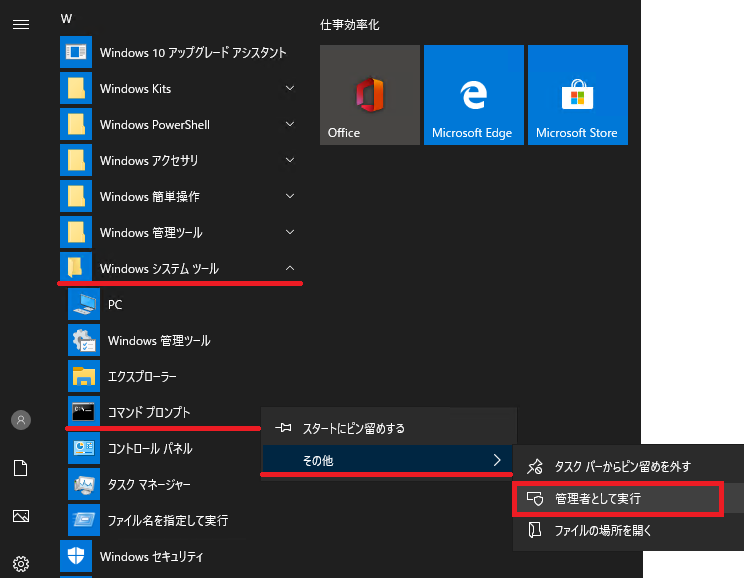This screenshot has height=578, width=744.
Task: Choose ファイルの場所を開く
Action: click(x=629, y=530)
